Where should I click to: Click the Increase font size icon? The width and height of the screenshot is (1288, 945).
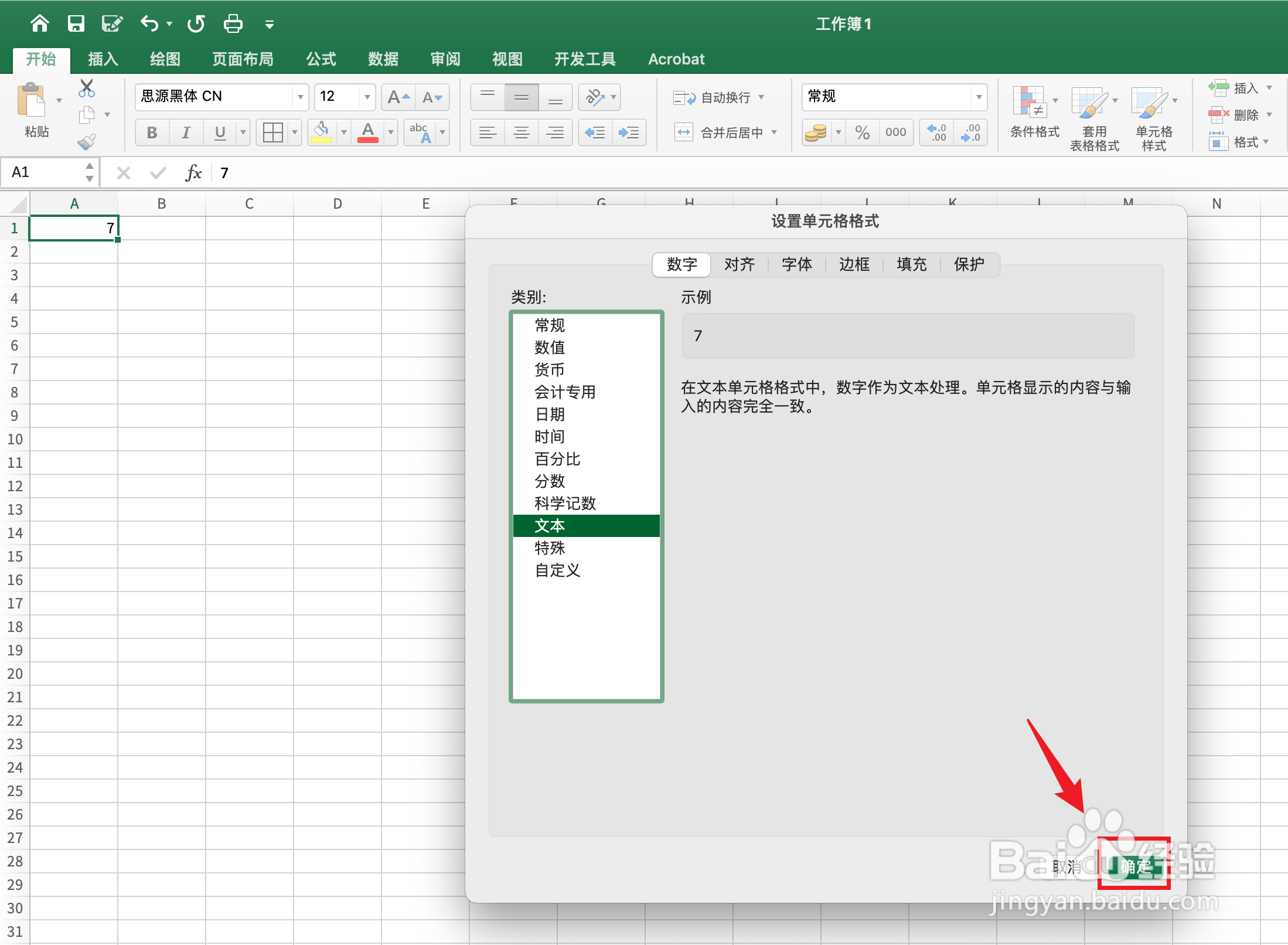398,97
